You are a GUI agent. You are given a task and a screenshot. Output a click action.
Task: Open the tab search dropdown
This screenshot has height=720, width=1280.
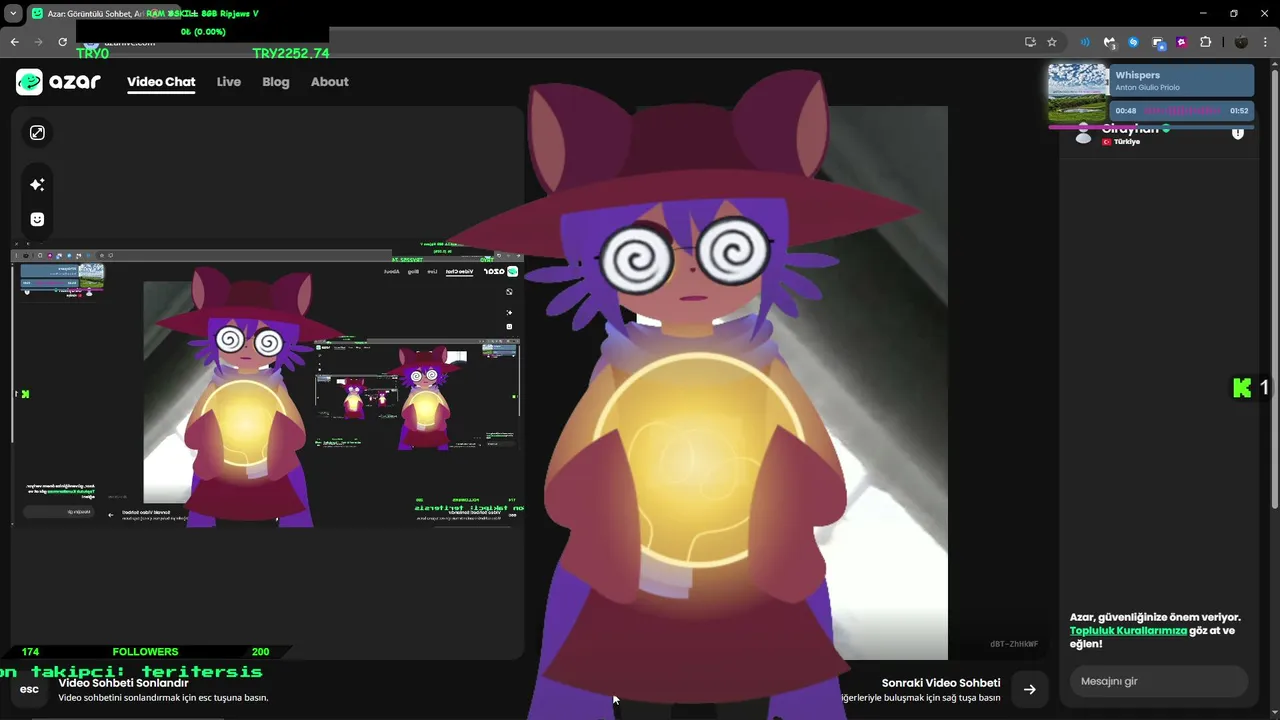(13, 14)
